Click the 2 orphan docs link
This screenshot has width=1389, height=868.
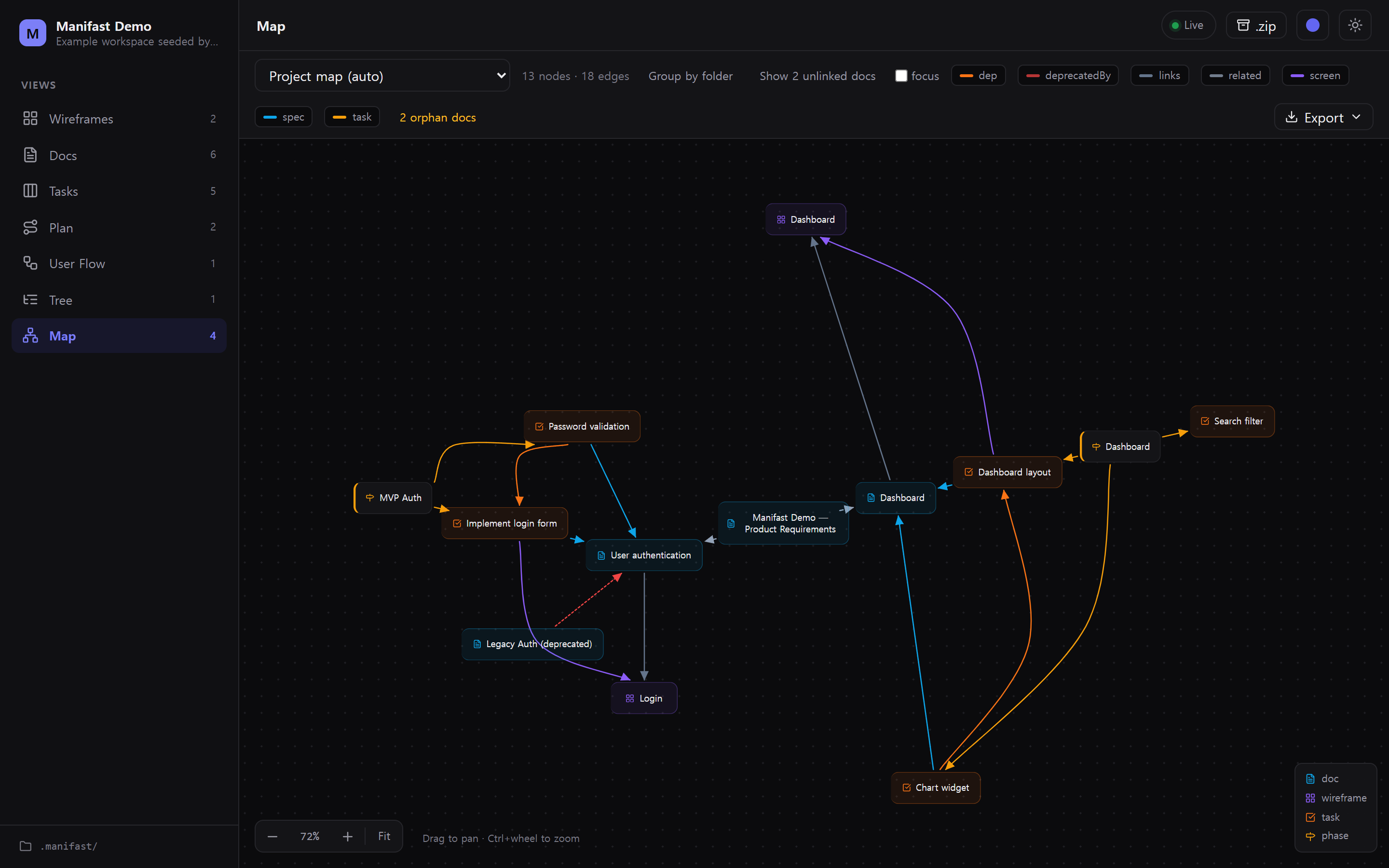(437, 117)
